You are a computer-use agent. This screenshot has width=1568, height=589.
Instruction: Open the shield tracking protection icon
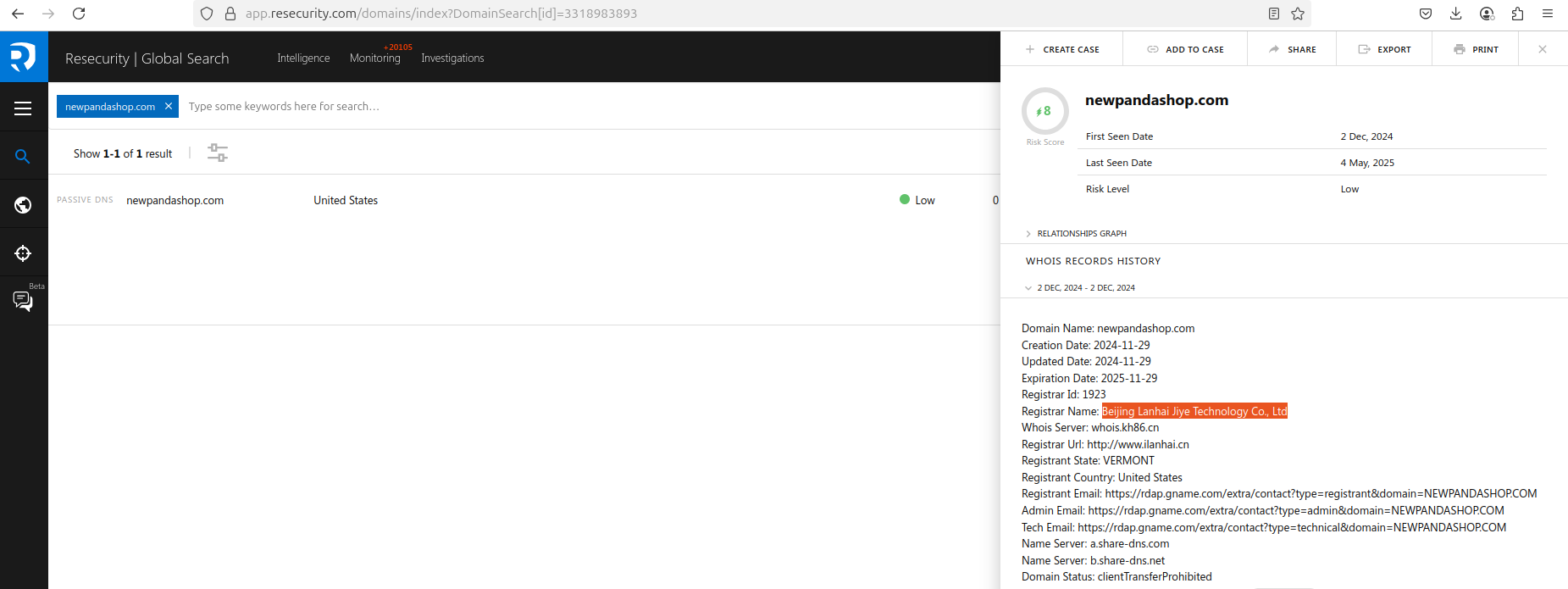pos(207,14)
